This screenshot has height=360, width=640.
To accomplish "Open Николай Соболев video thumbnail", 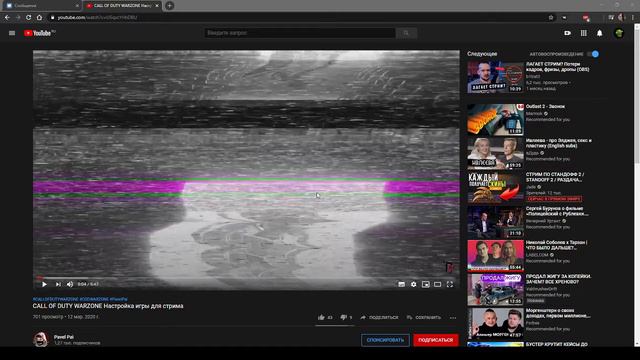I will point(496,256).
